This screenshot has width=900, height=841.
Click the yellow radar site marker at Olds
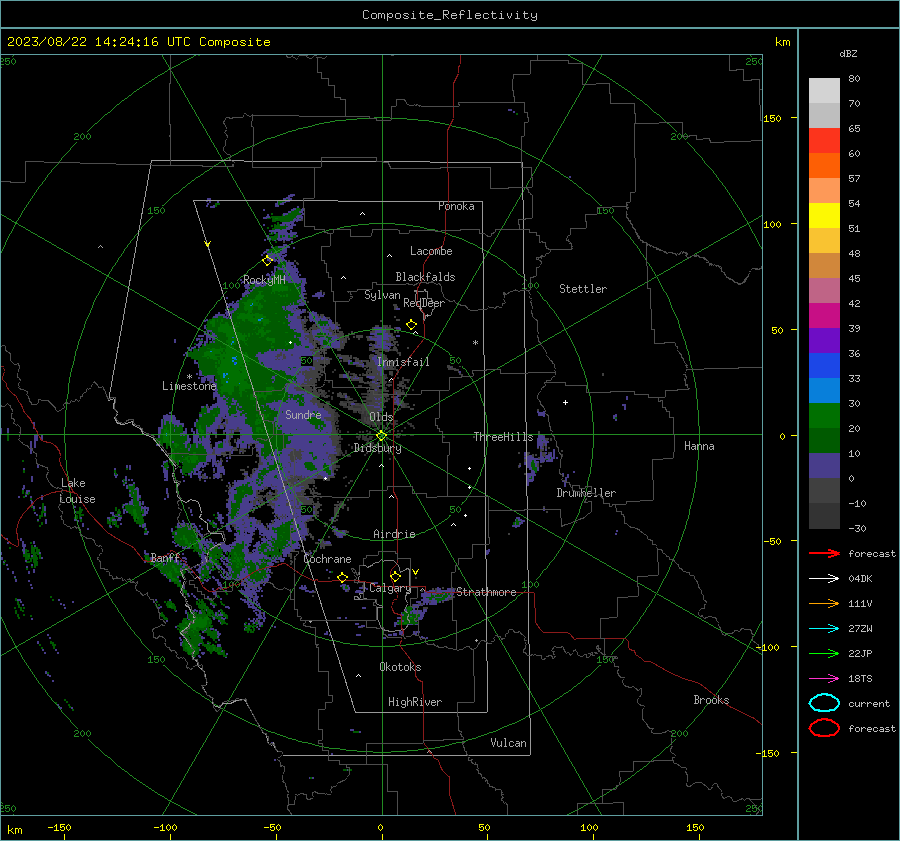coord(381,436)
